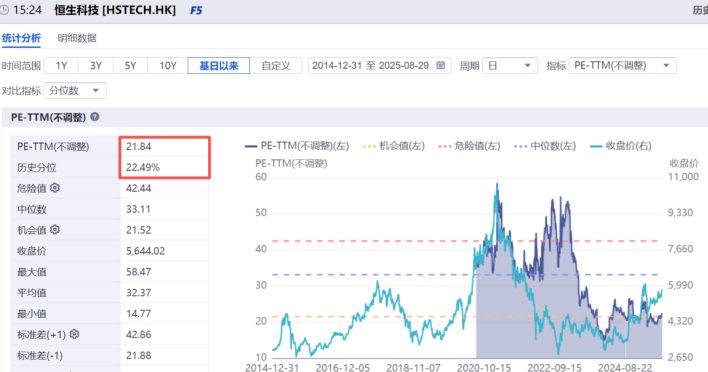708x372 pixels.
Task: Toggle the 危险值(左) legend series
Action: [x=469, y=146]
